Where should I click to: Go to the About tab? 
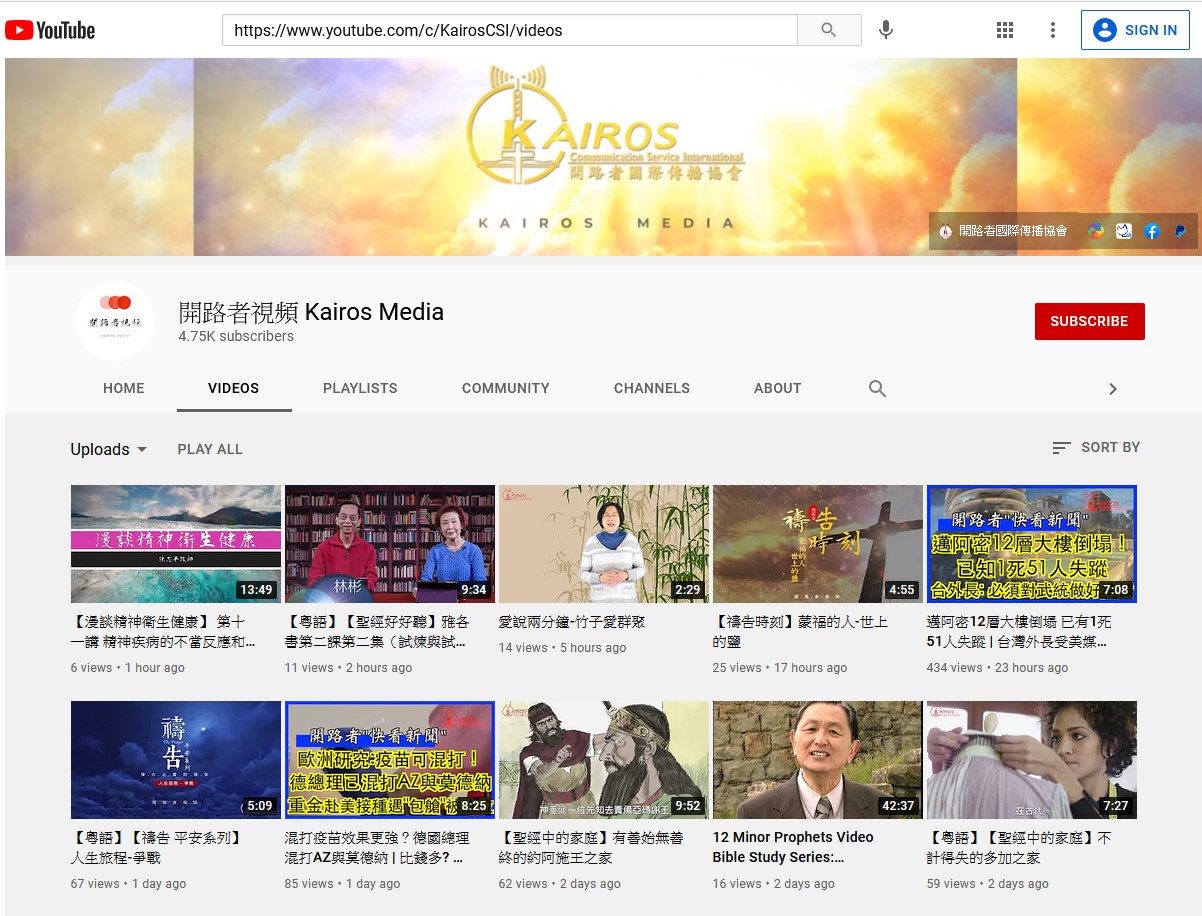click(777, 388)
